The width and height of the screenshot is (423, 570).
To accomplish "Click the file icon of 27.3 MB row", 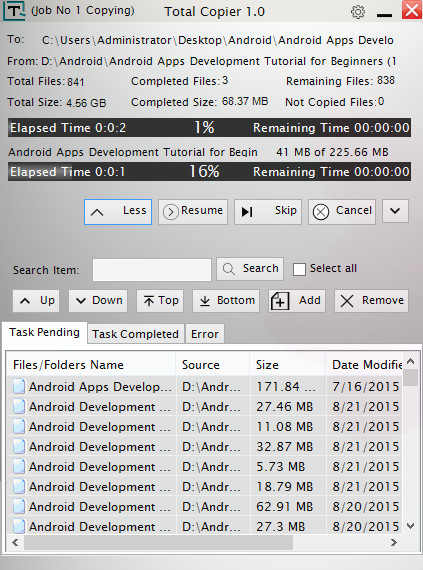I will 19,526.
